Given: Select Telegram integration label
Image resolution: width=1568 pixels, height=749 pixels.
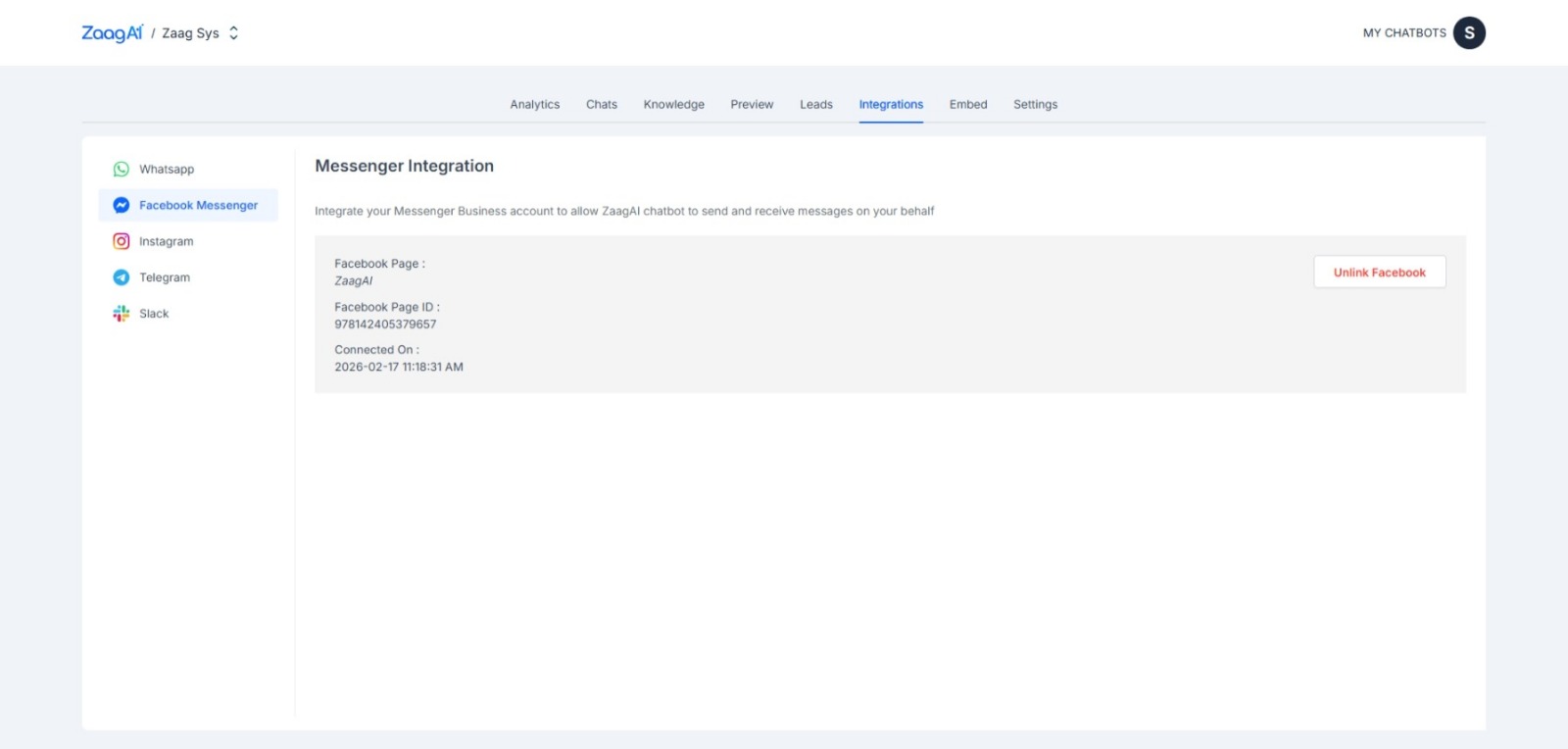Looking at the screenshot, I should pos(165,277).
